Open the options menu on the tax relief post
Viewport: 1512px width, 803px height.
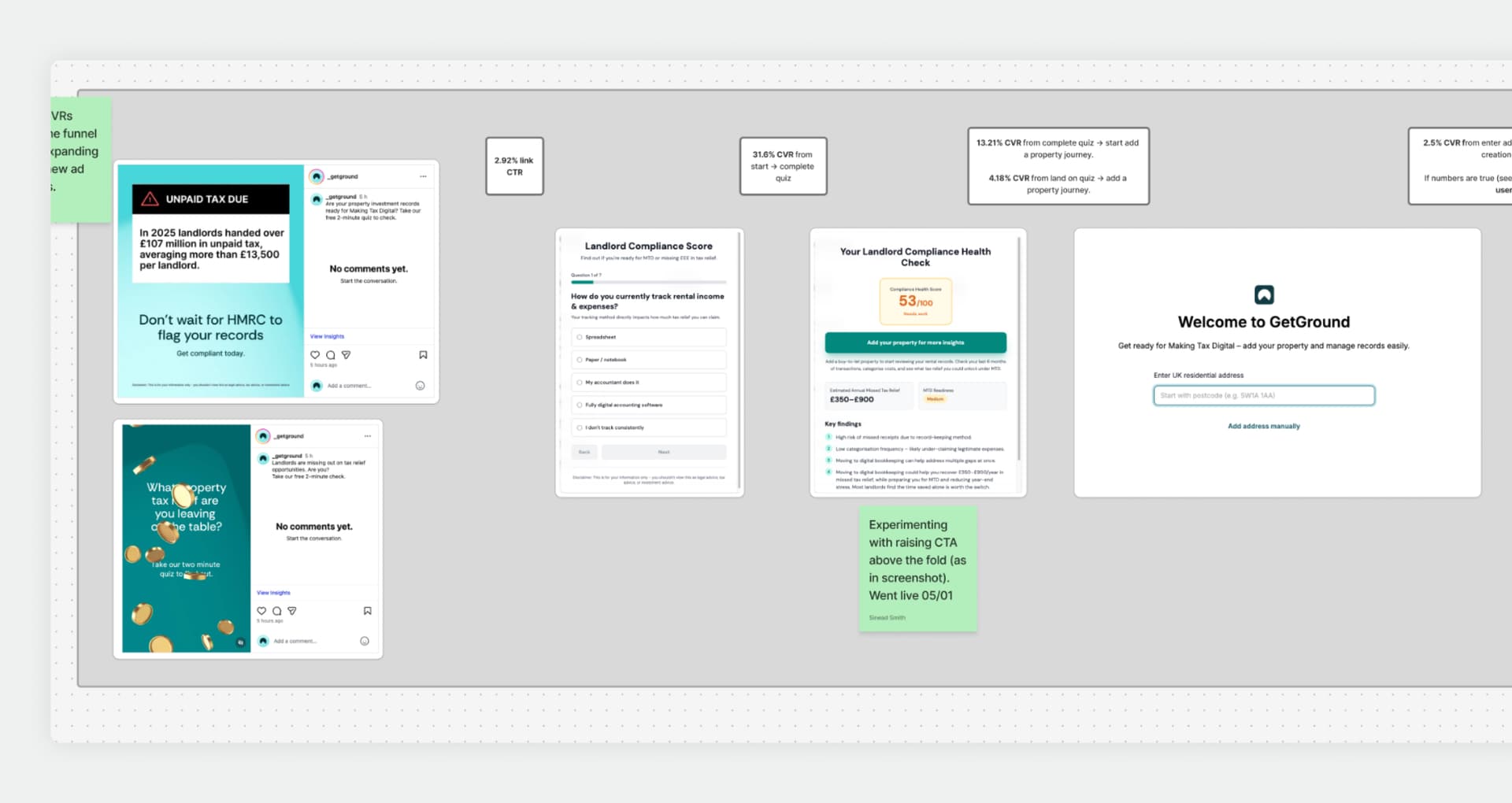(x=367, y=435)
